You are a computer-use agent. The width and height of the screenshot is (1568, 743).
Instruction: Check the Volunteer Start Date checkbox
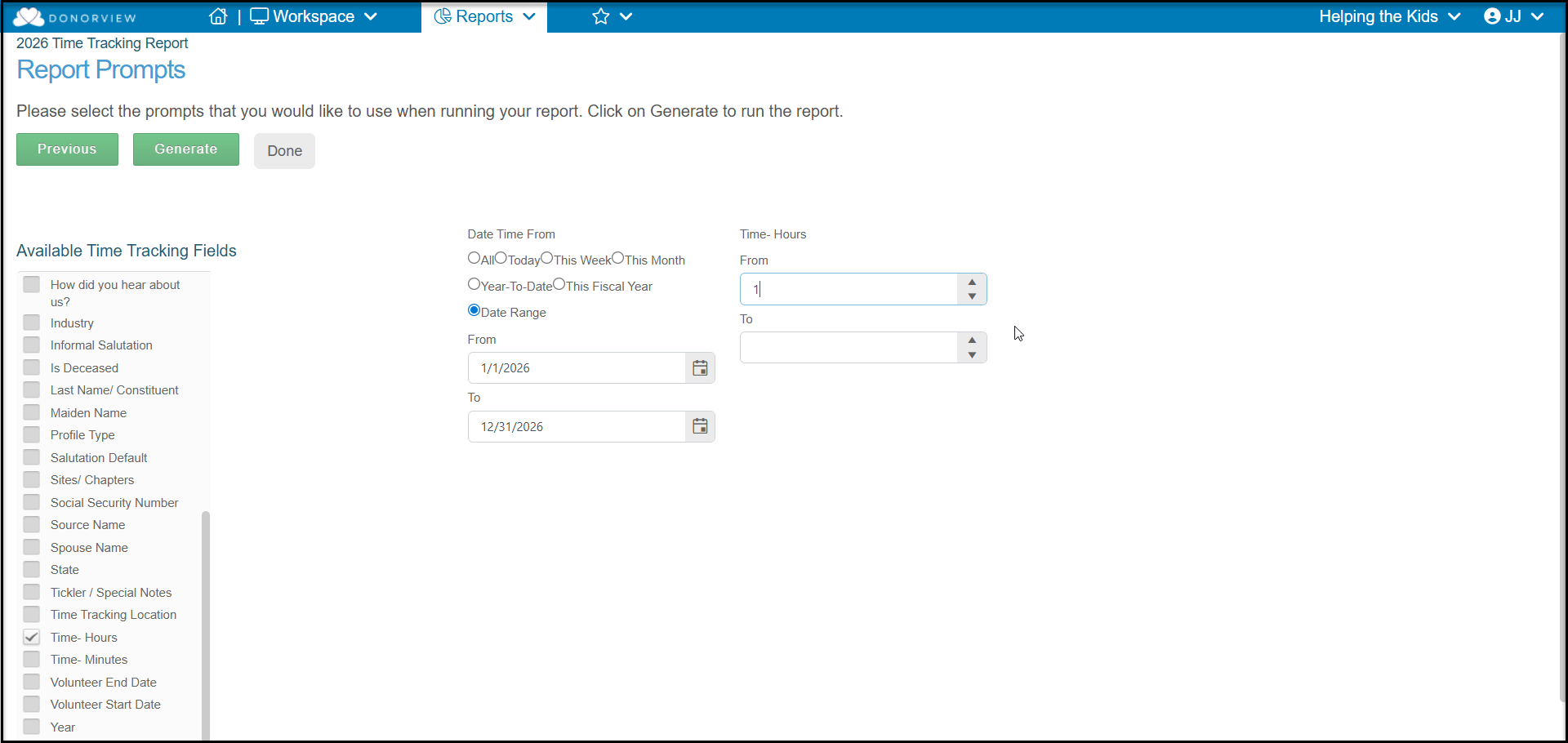(x=32, y=704)
